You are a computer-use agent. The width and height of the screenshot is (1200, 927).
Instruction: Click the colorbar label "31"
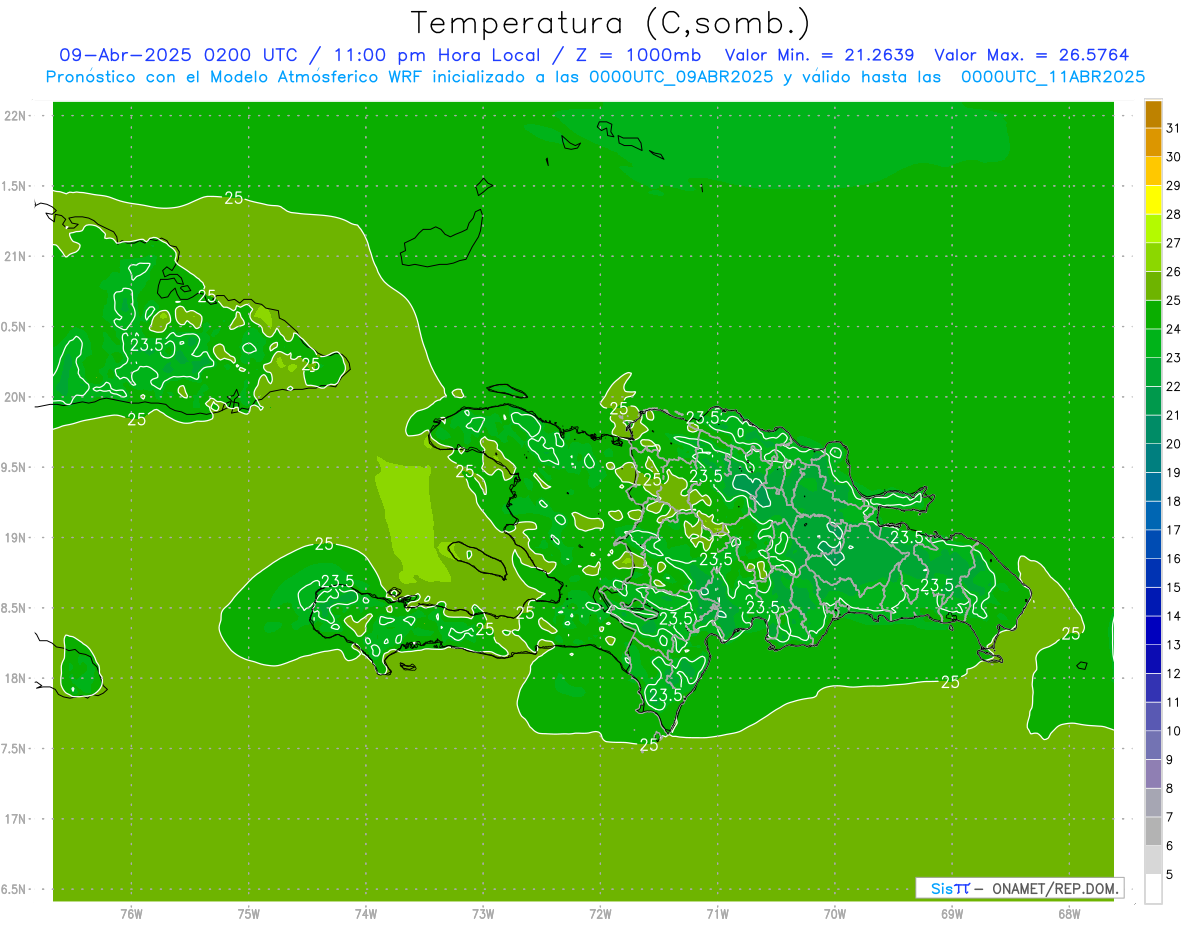click(x=1174, y=128)
